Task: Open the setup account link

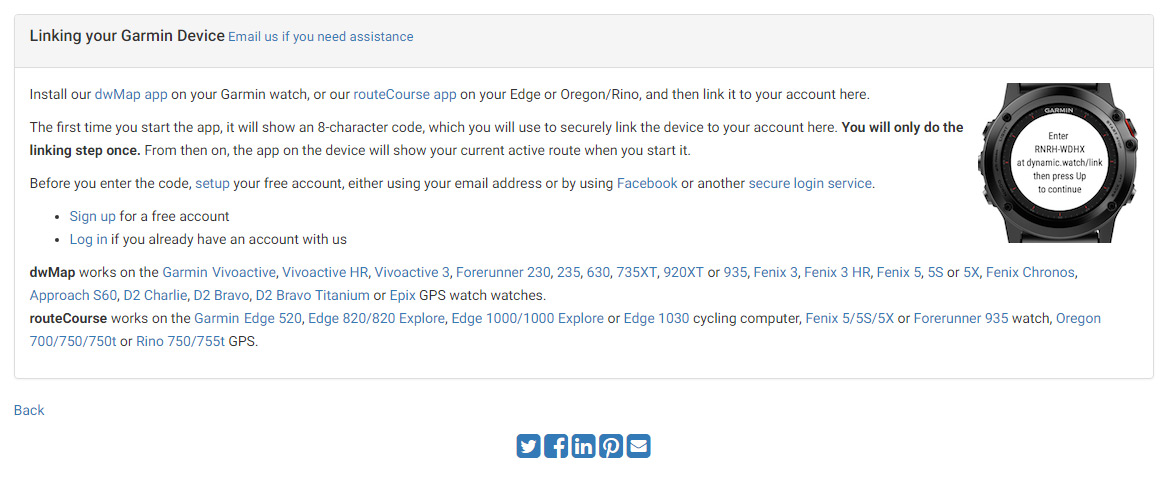Action: (212, 183)
